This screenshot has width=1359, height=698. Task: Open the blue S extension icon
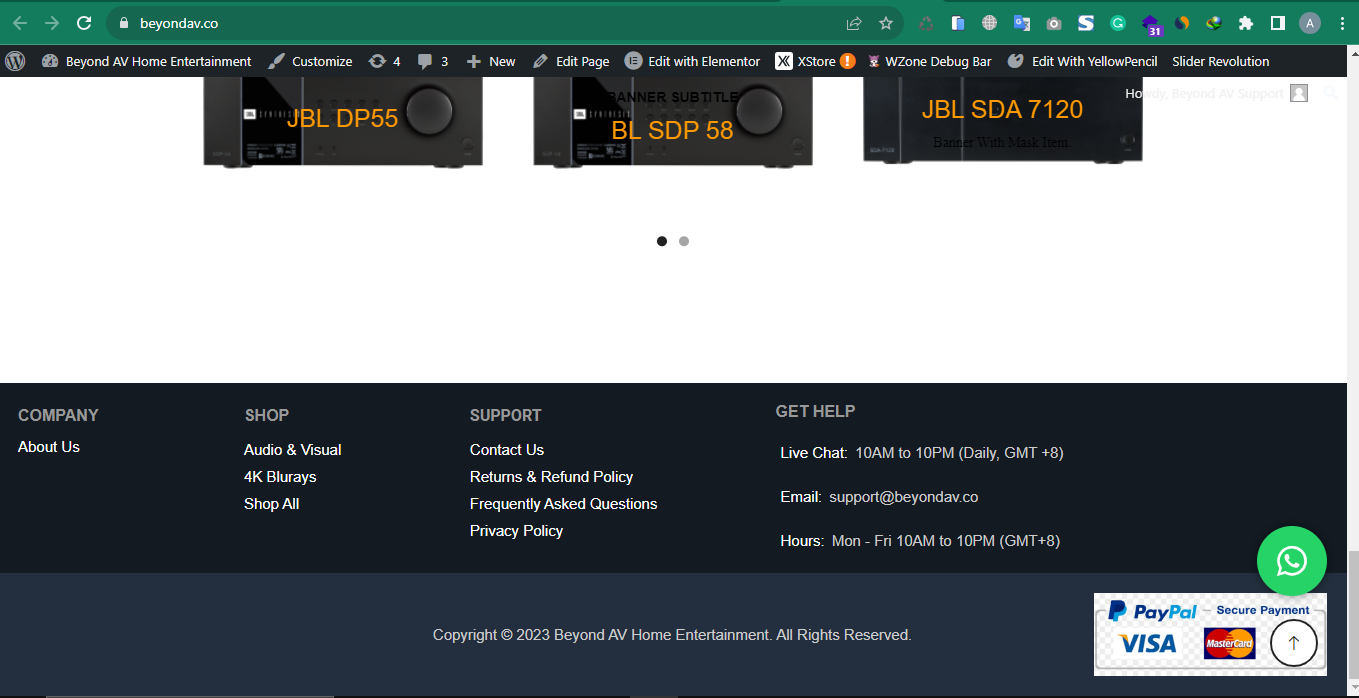[1086, 23]
